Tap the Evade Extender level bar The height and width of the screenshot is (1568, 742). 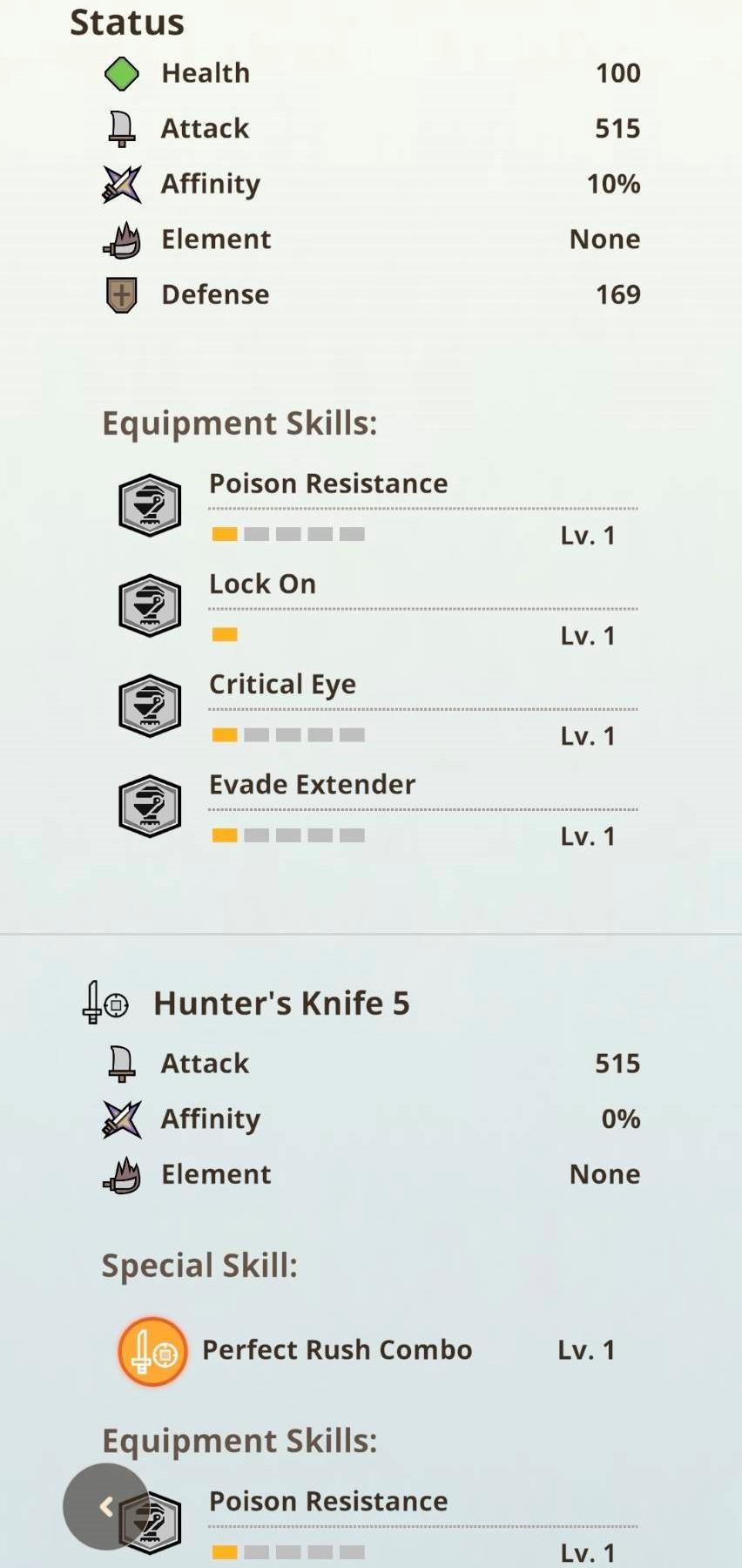point(288,835)
